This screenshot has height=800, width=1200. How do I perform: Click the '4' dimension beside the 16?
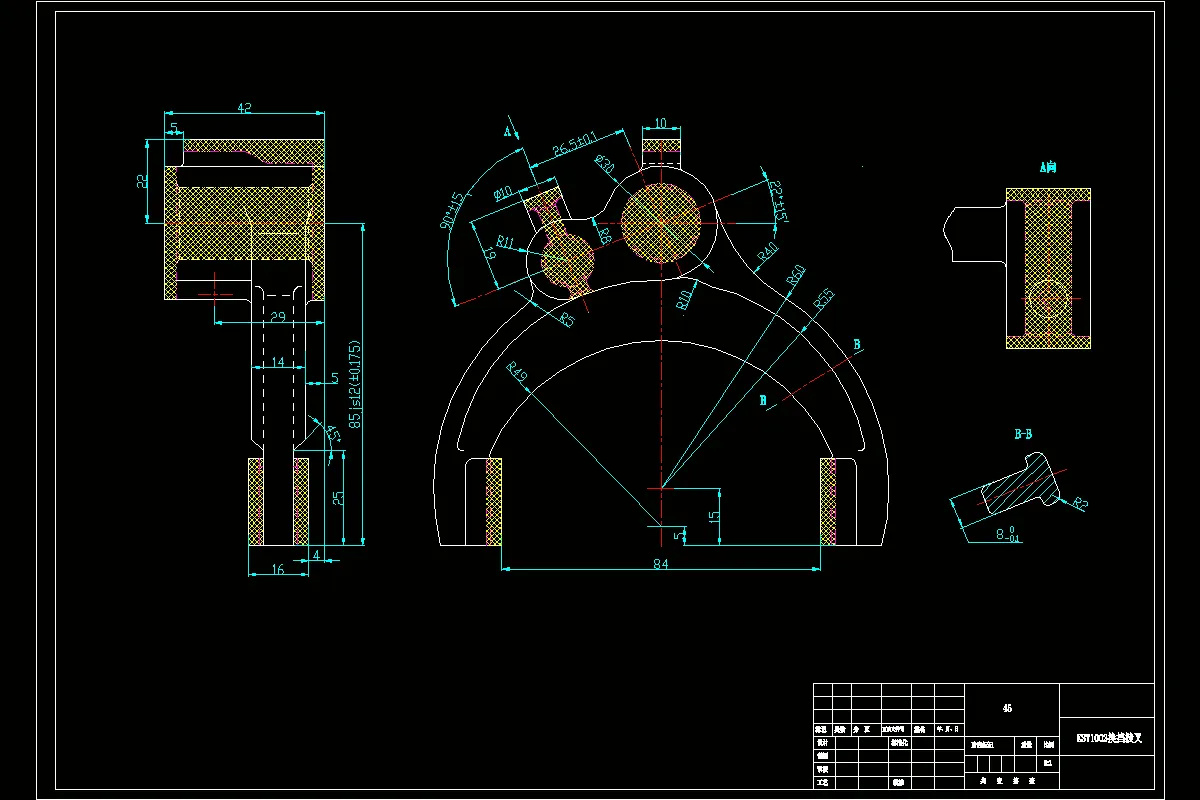(x=316, y=554)
